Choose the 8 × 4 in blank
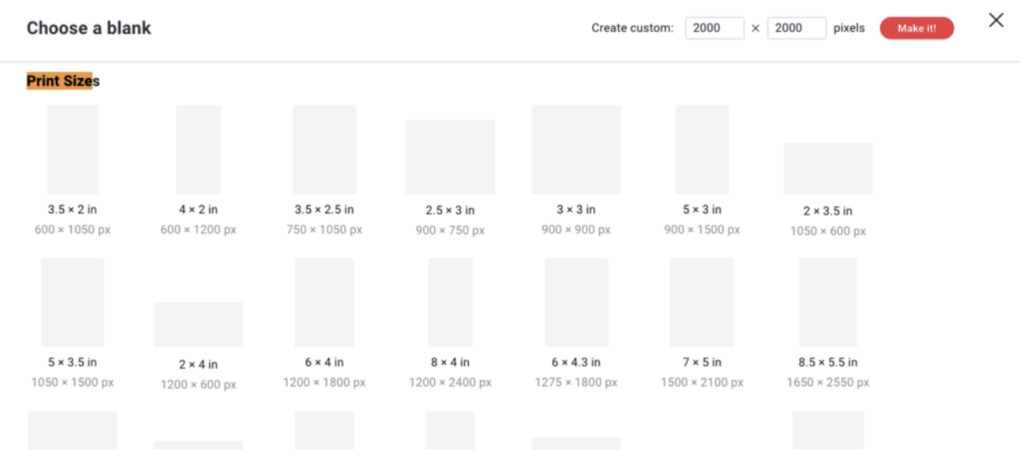The width and height of the screenshot is (1024, 469). tap(450, 302)
